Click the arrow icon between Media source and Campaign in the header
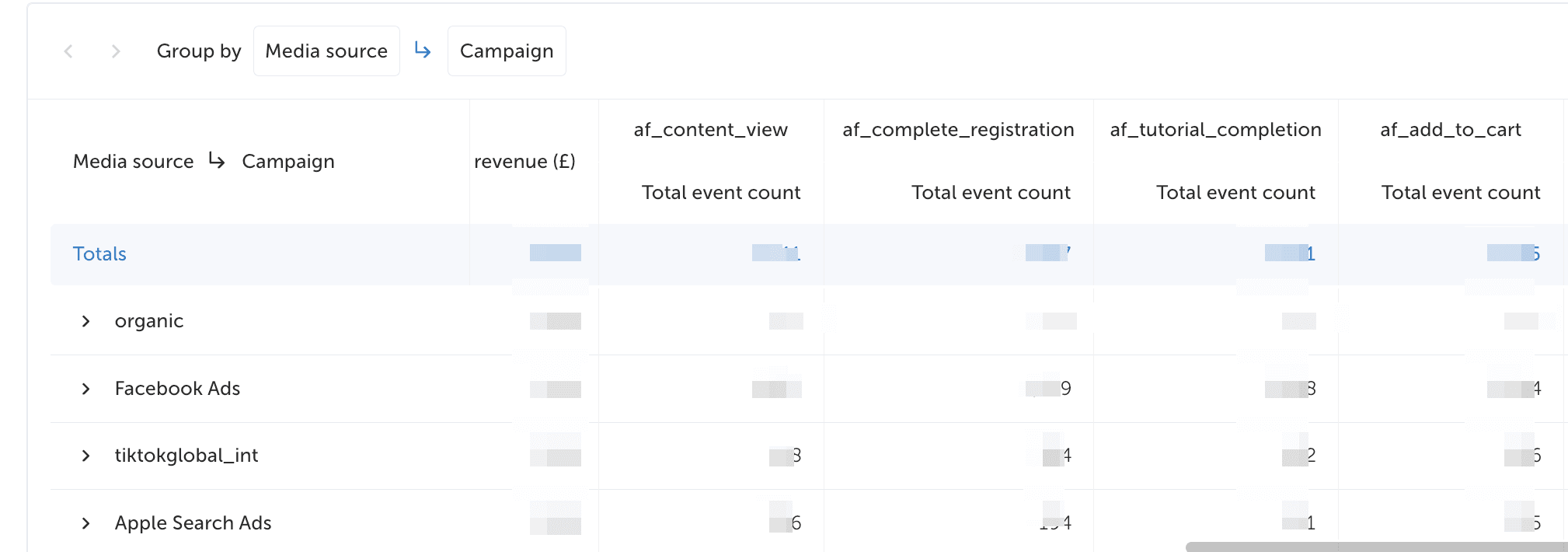This screenshot has width=1568, height=552. coord(217,161)
